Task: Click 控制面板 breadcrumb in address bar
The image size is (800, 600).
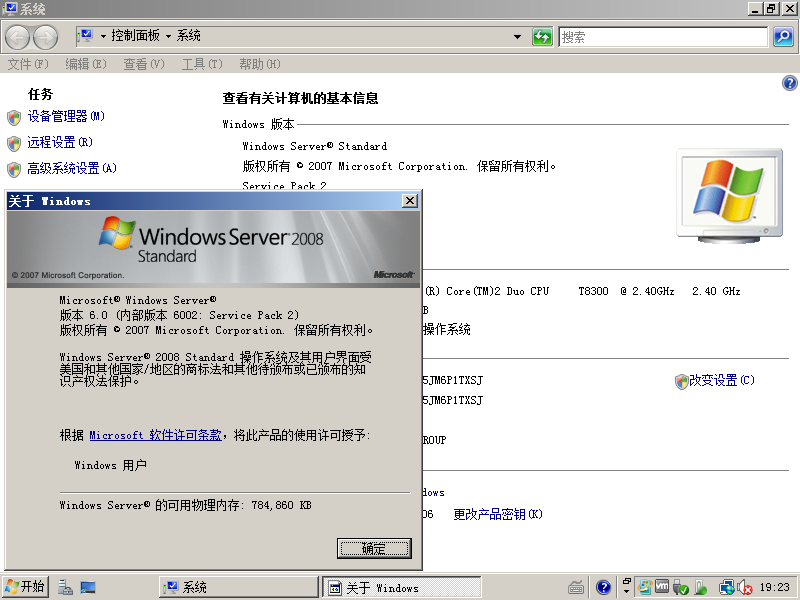Action: coord(136,36)
